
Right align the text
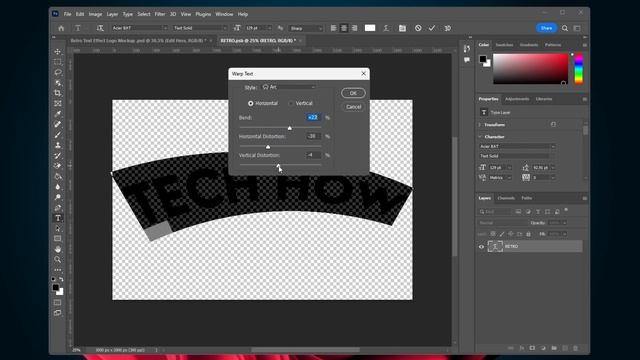[x=354, y=28]
